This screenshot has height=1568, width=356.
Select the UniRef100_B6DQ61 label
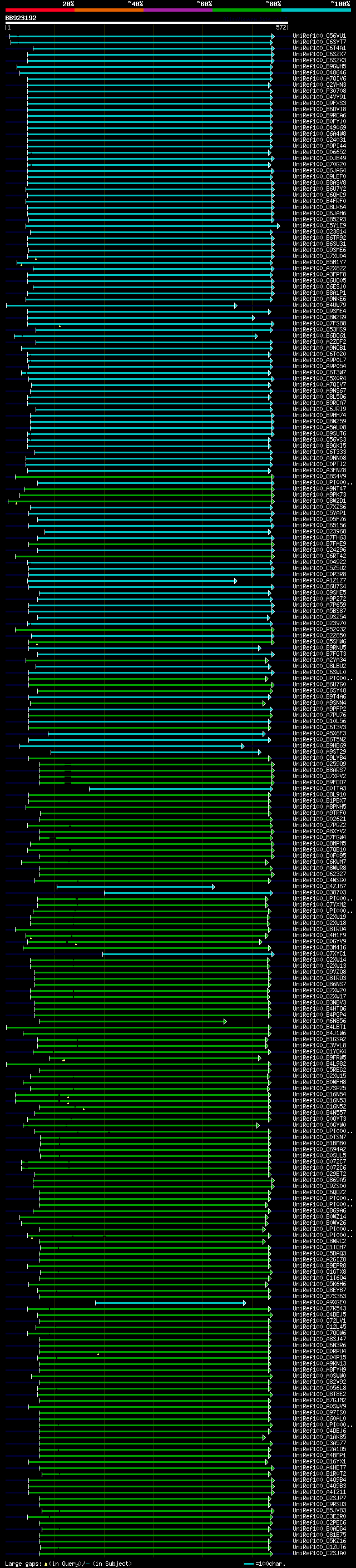pyautogui.click(x=319, y=335)
